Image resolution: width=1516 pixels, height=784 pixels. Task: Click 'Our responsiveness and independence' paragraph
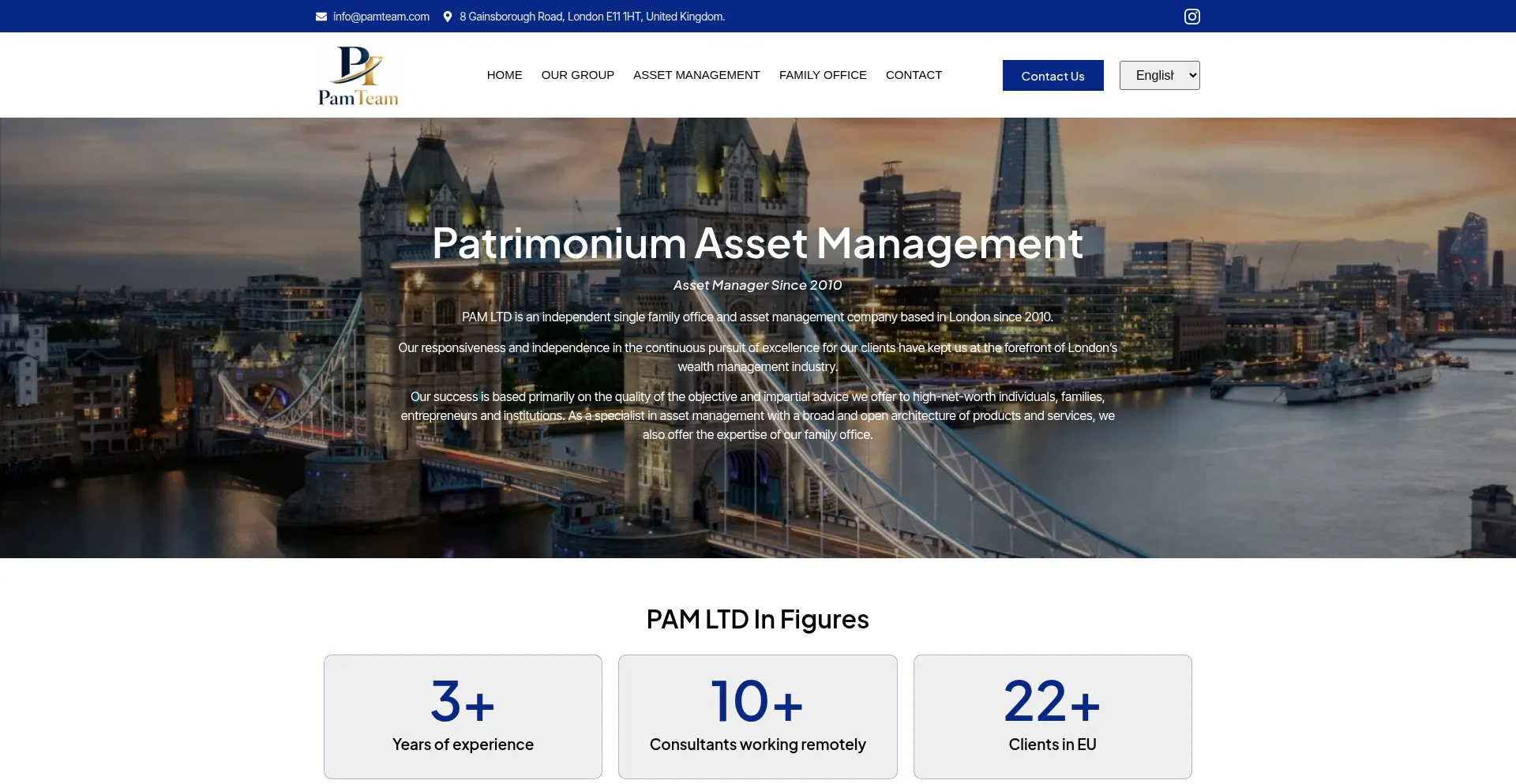[758, 357]
